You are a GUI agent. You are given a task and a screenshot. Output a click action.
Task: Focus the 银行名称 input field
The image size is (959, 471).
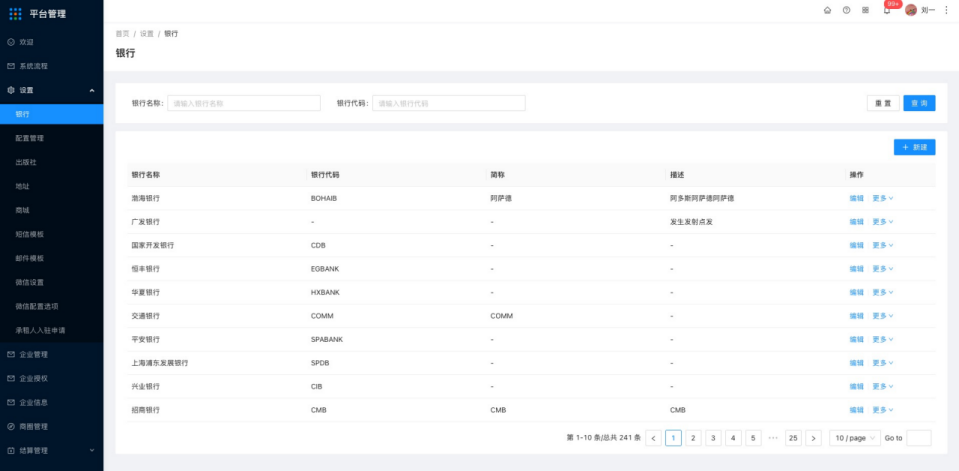pyautogui.click(x=244, y=103)
